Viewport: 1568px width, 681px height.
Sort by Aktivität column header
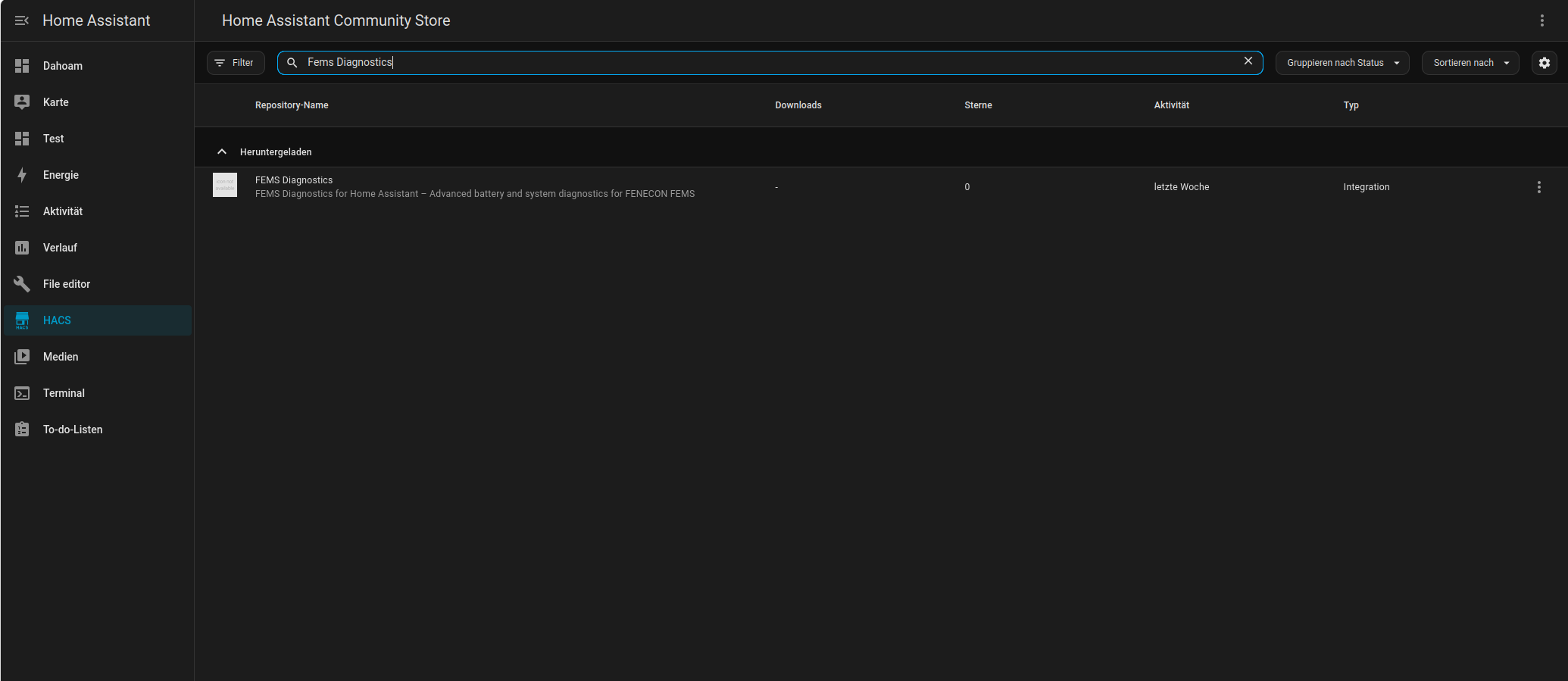click(1172, 105)
